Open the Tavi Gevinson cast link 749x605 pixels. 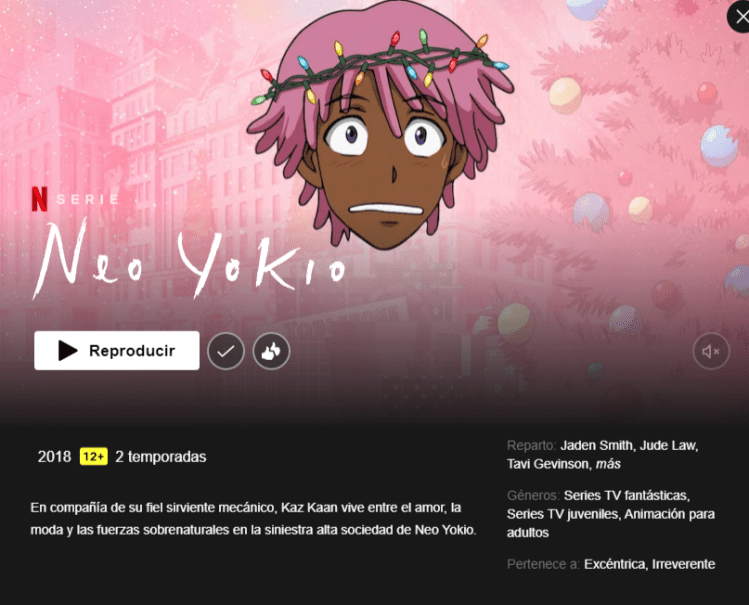click(x=549, y=464)
